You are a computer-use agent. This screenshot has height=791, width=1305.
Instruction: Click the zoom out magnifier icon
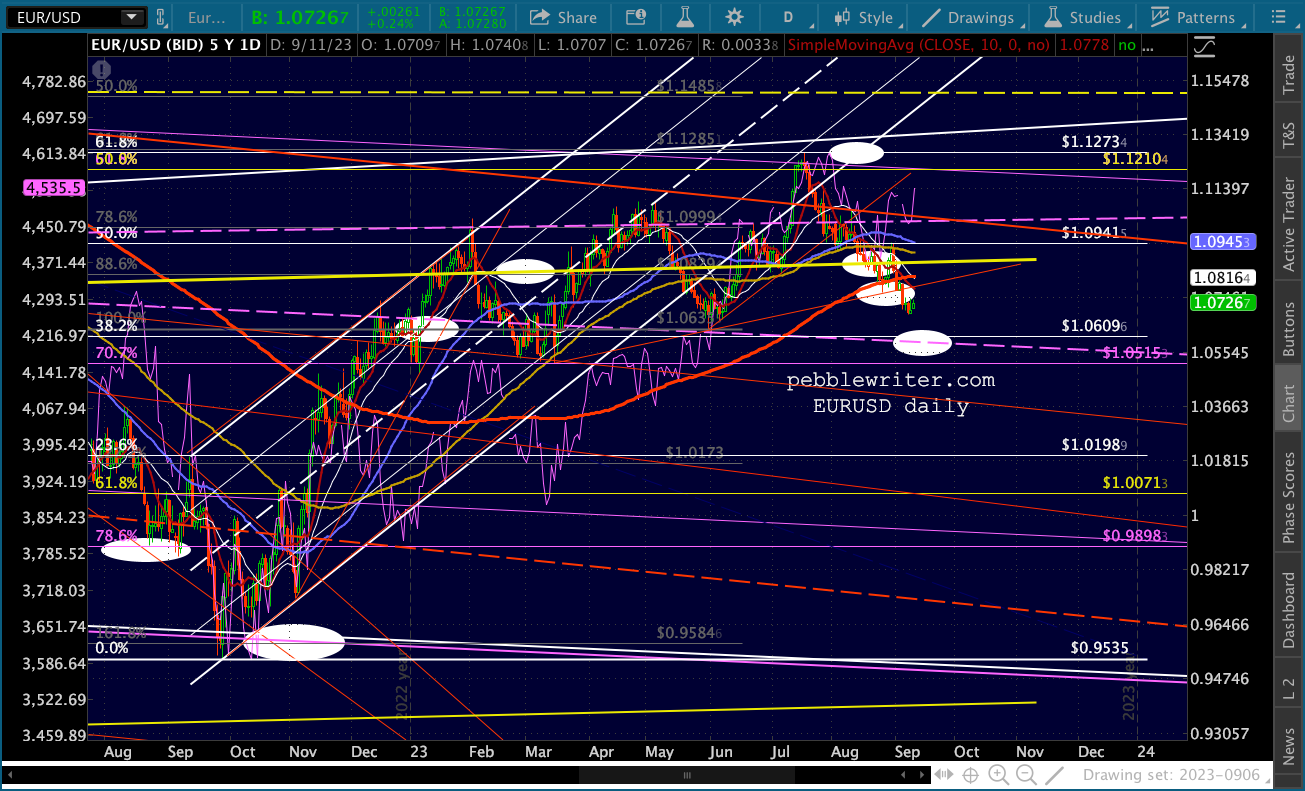1025,775
